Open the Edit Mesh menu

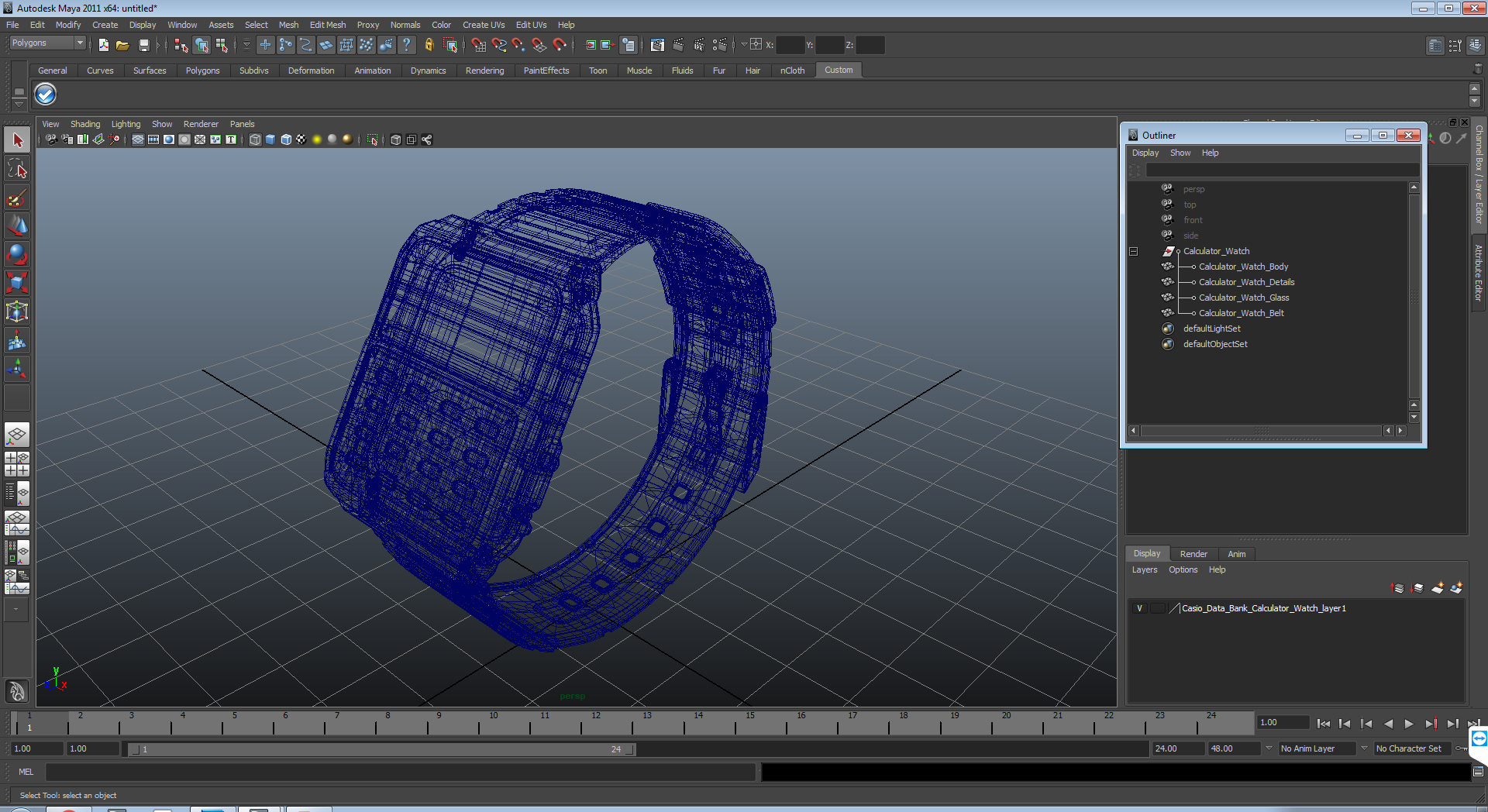click(328, 25)
